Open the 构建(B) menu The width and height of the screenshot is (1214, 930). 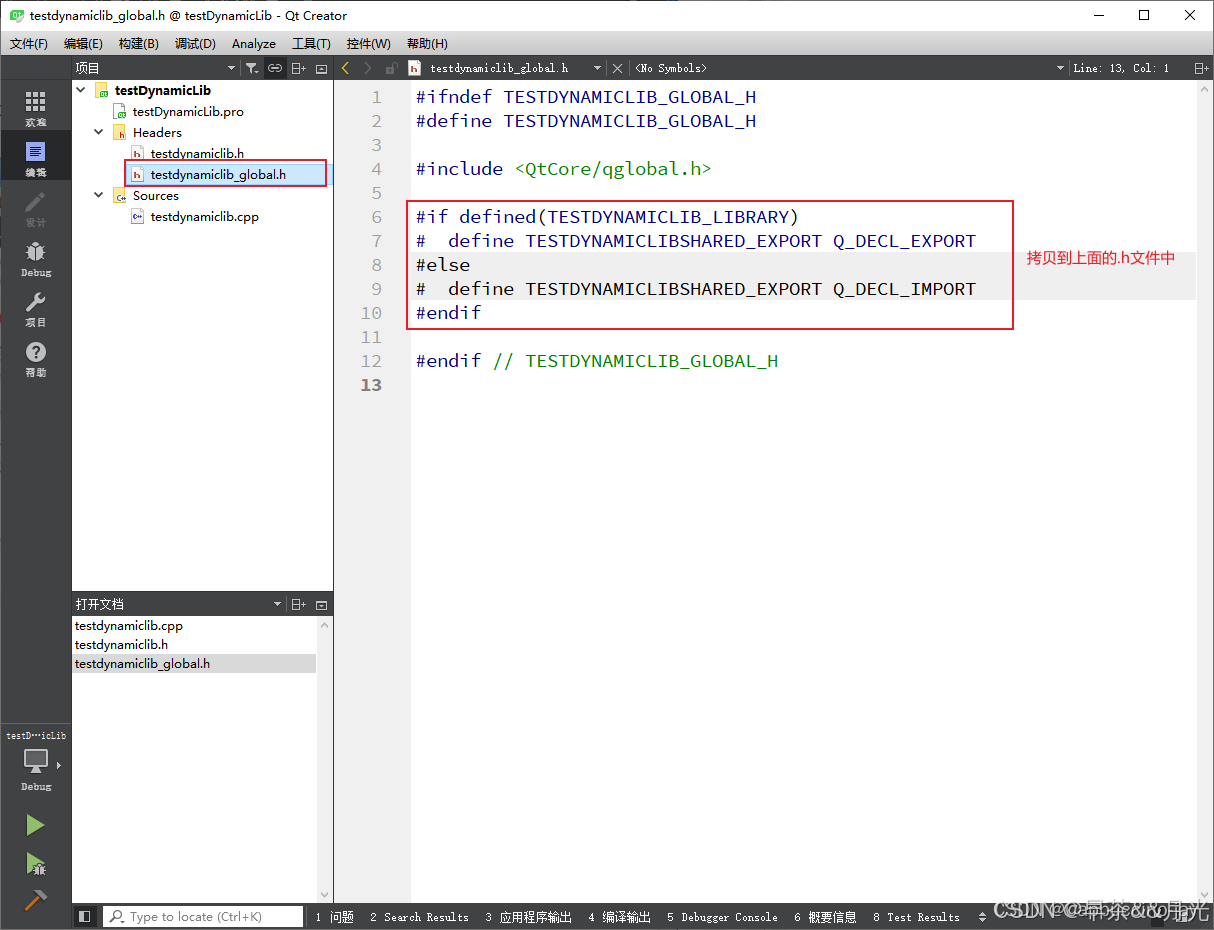138,44
